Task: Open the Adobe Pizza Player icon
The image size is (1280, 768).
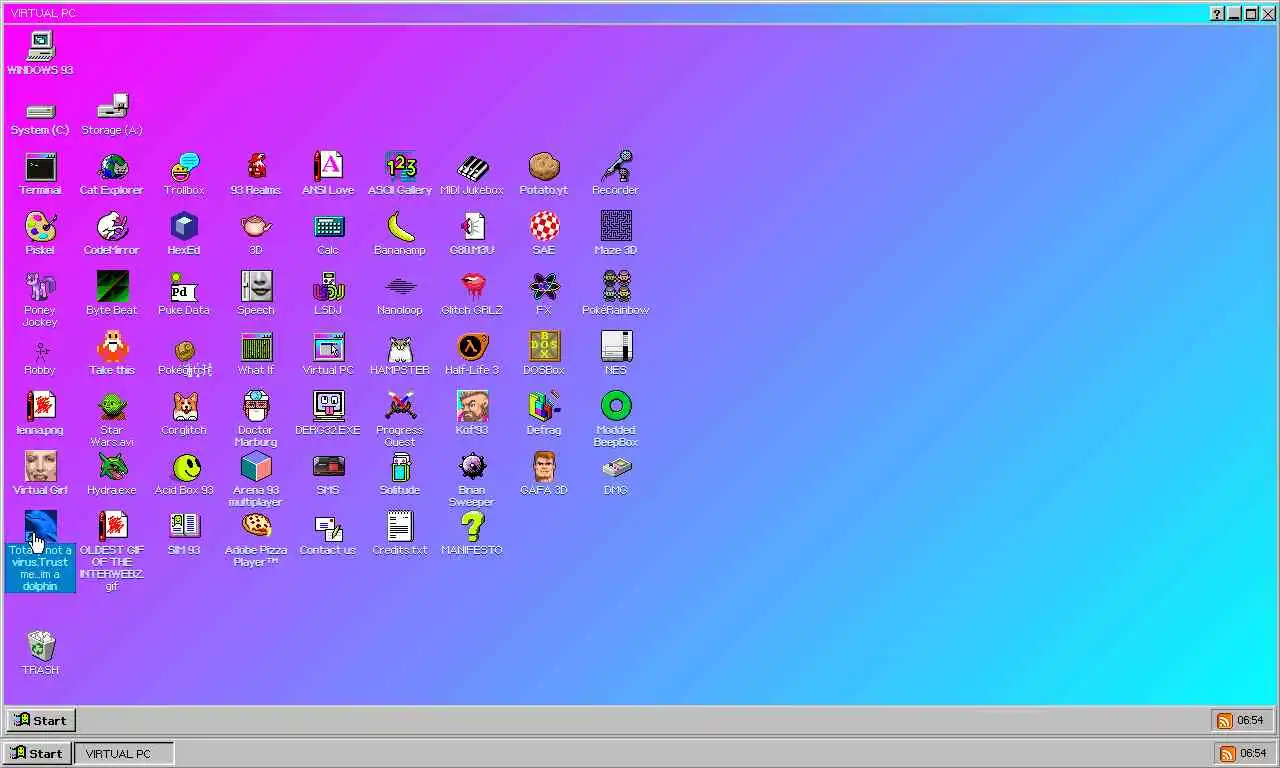Action: click(x=256, y=526)
